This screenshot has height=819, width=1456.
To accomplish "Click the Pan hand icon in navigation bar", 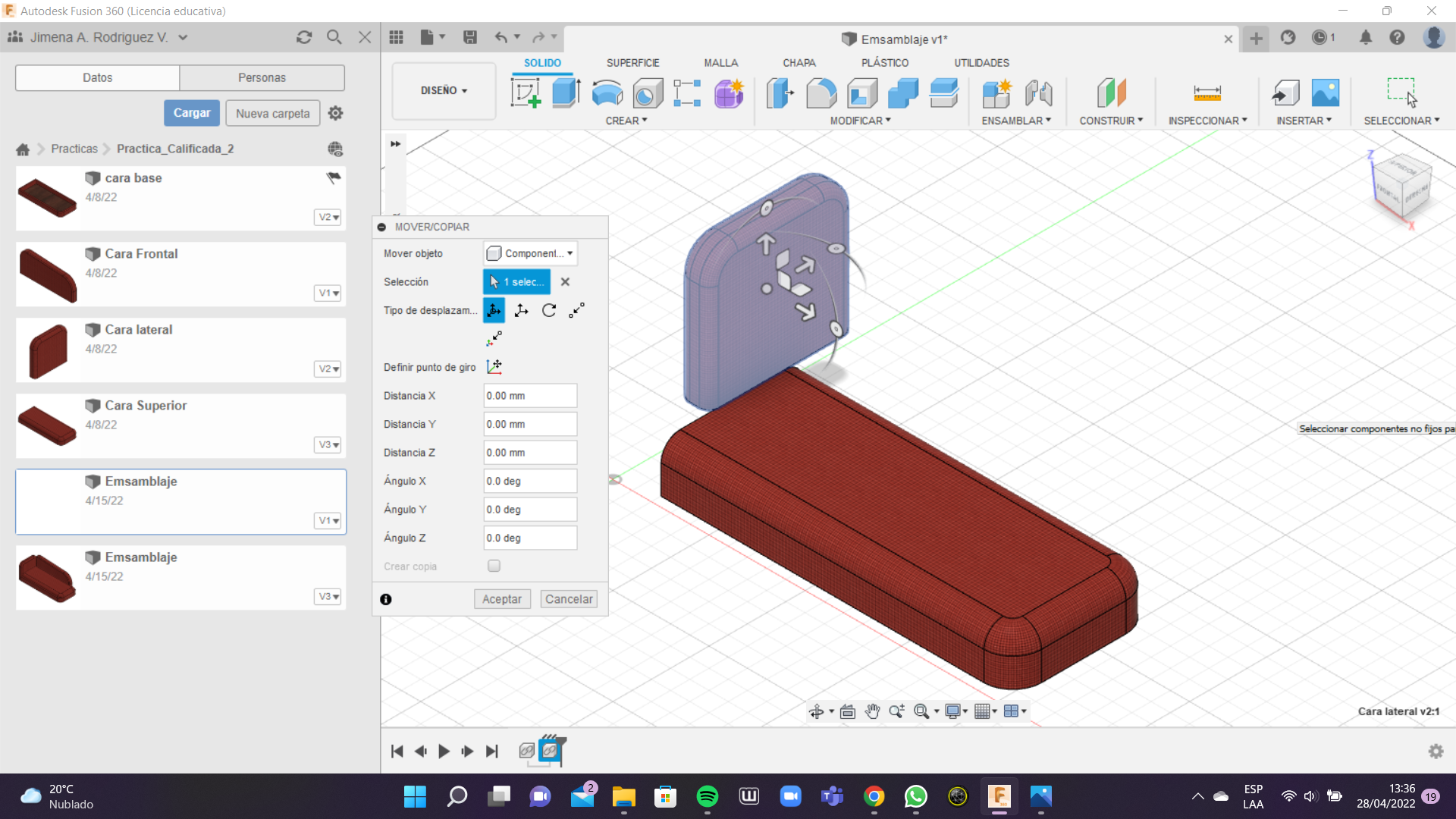I will point(872,711).
